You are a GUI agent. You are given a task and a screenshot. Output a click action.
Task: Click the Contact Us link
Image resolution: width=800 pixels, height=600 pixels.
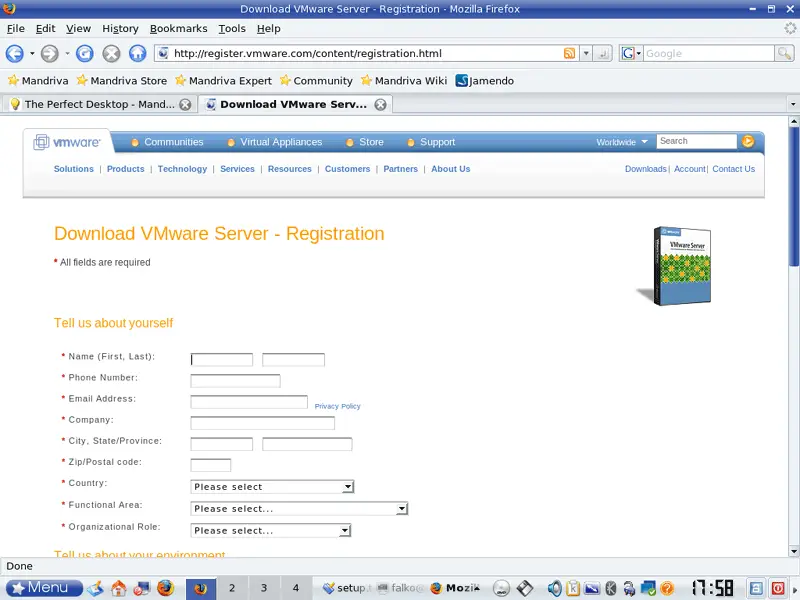click(733, 169)
